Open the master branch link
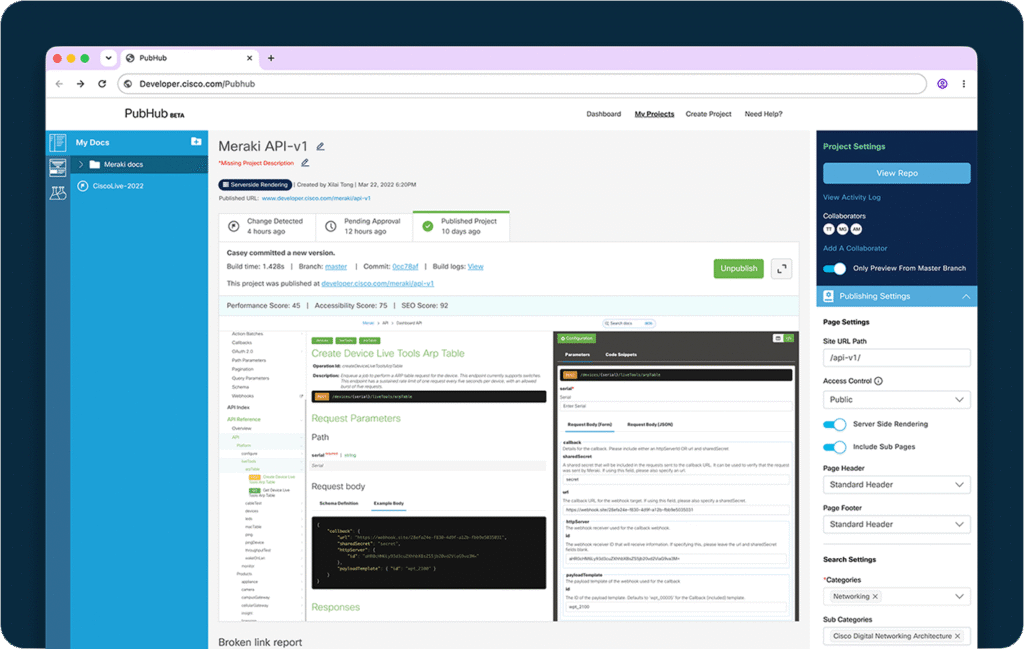 click(x=336, y=266)
